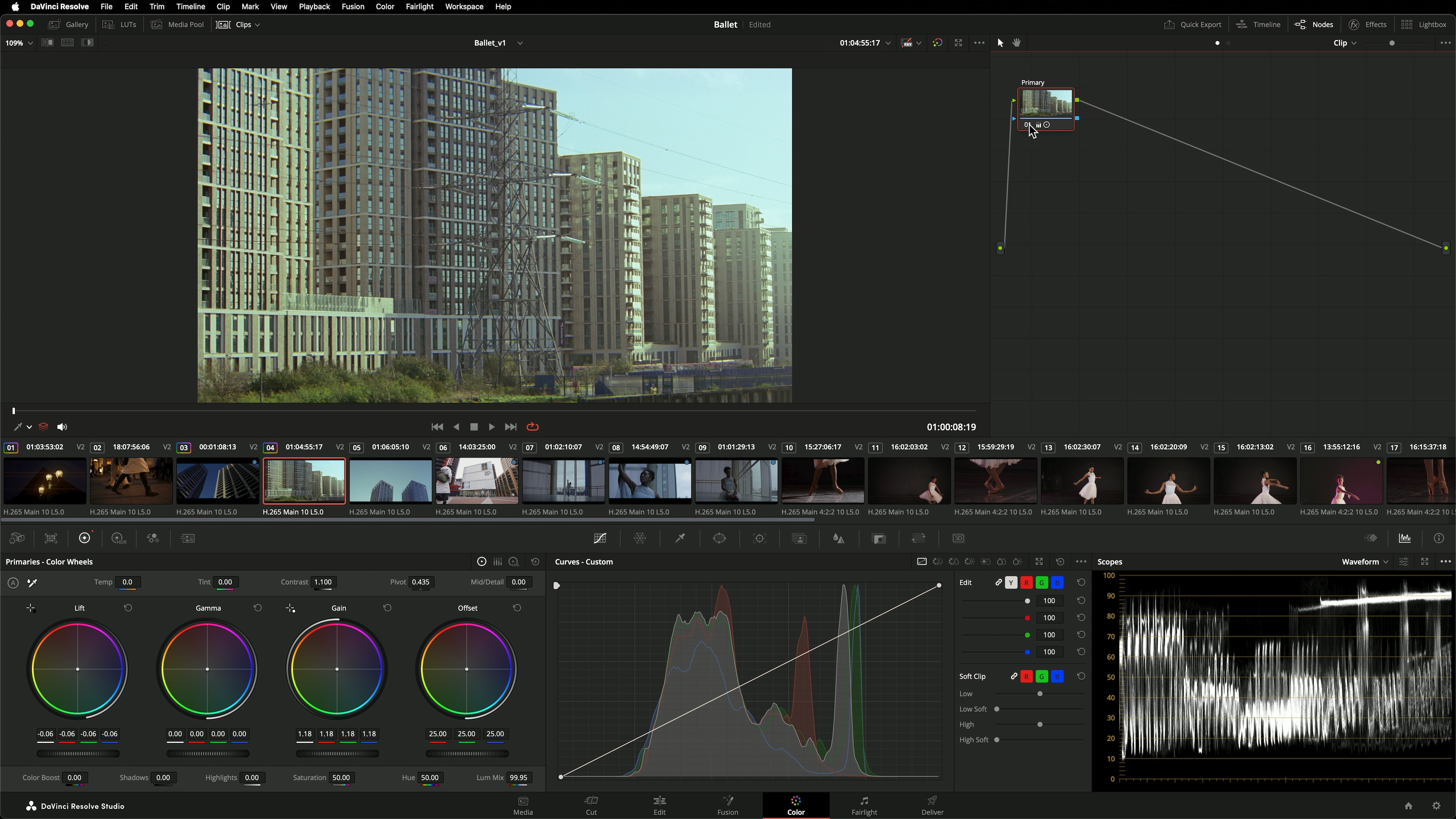Open the Power Window palette

pos(720,538)
